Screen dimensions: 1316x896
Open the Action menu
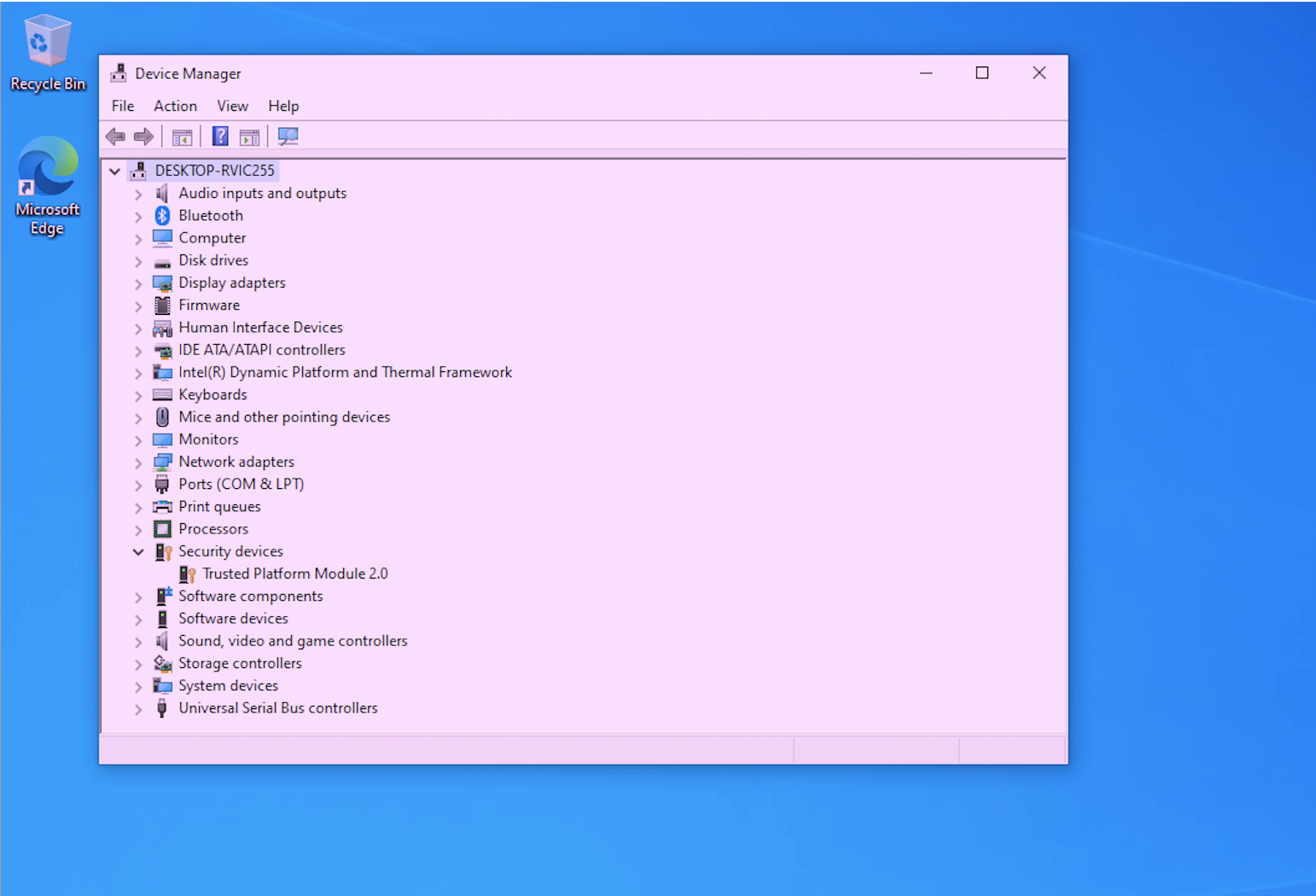pos(175,106)
